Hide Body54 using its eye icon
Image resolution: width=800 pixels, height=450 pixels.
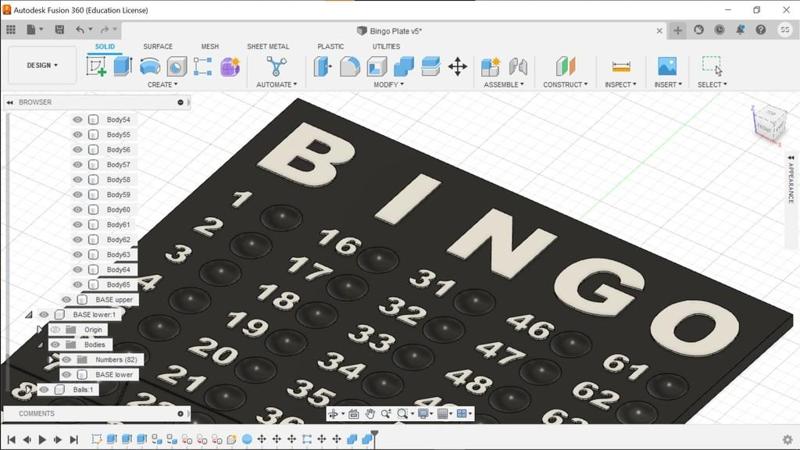[x=78, y=120]
